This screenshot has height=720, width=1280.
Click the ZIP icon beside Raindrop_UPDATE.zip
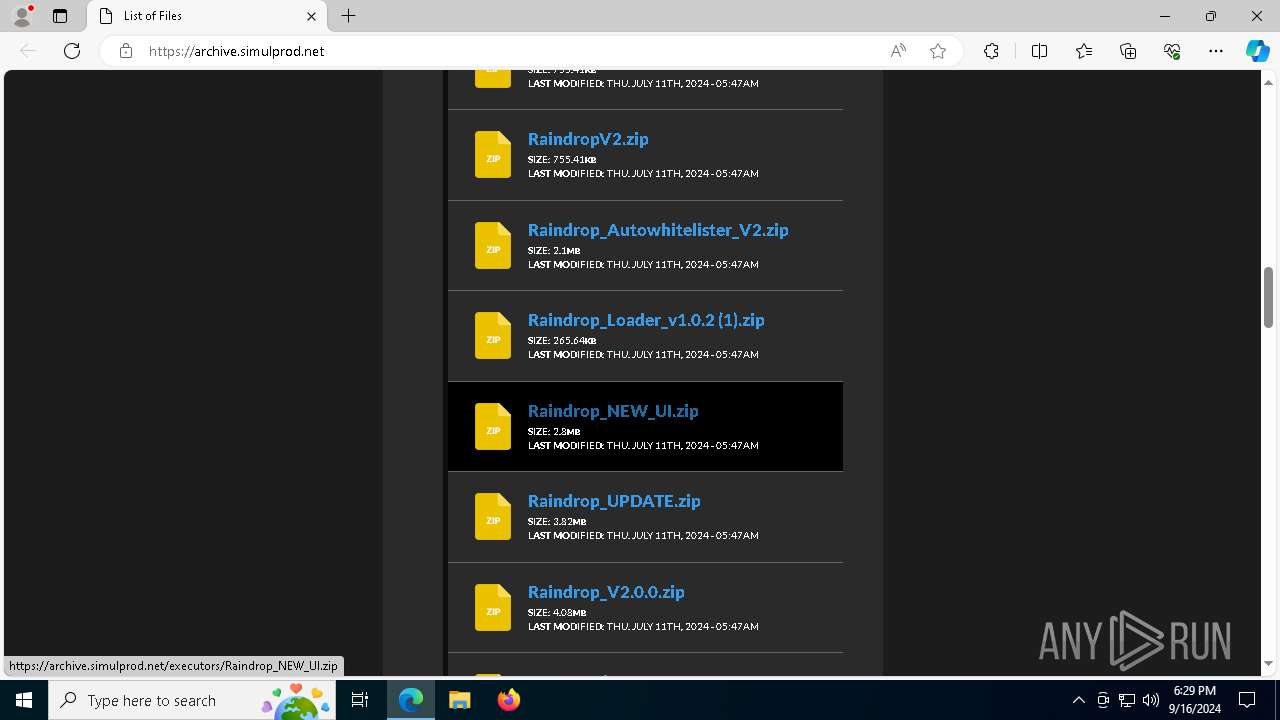[x=493, y=517]
